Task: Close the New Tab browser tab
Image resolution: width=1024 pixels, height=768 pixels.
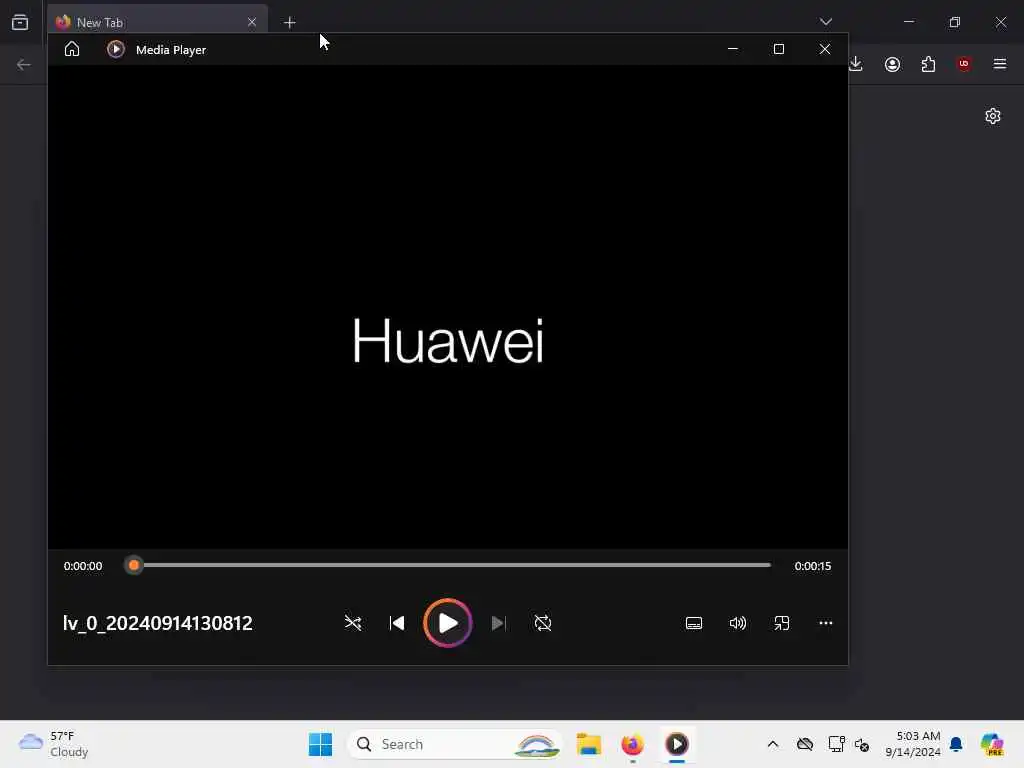Action: [x=251, y=22]
